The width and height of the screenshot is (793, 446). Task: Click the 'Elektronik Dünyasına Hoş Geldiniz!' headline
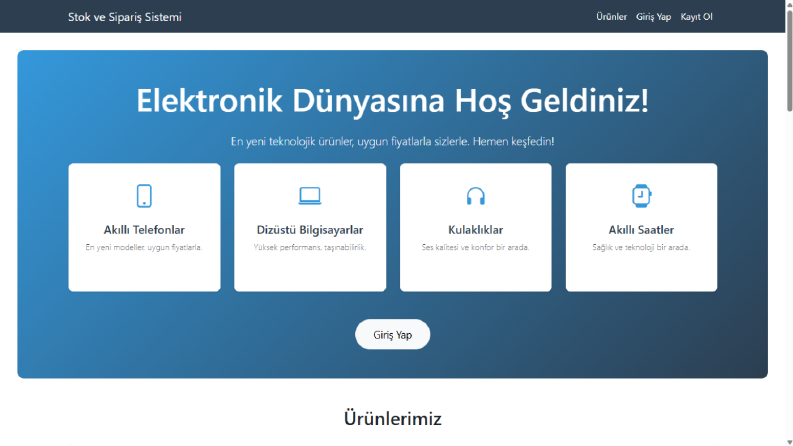[x=392, y=100]
